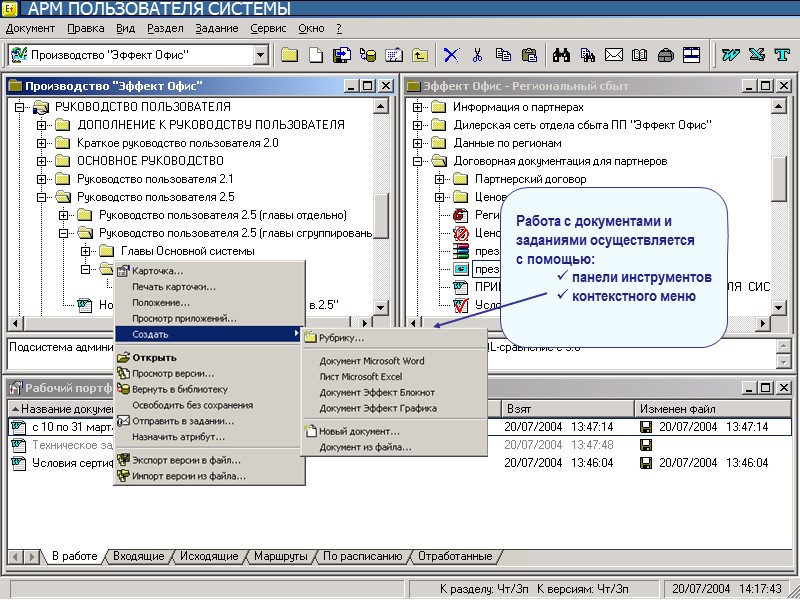Choose Документ из файла... submenu entry
This screenshot has width=800, height=600.
394,447
